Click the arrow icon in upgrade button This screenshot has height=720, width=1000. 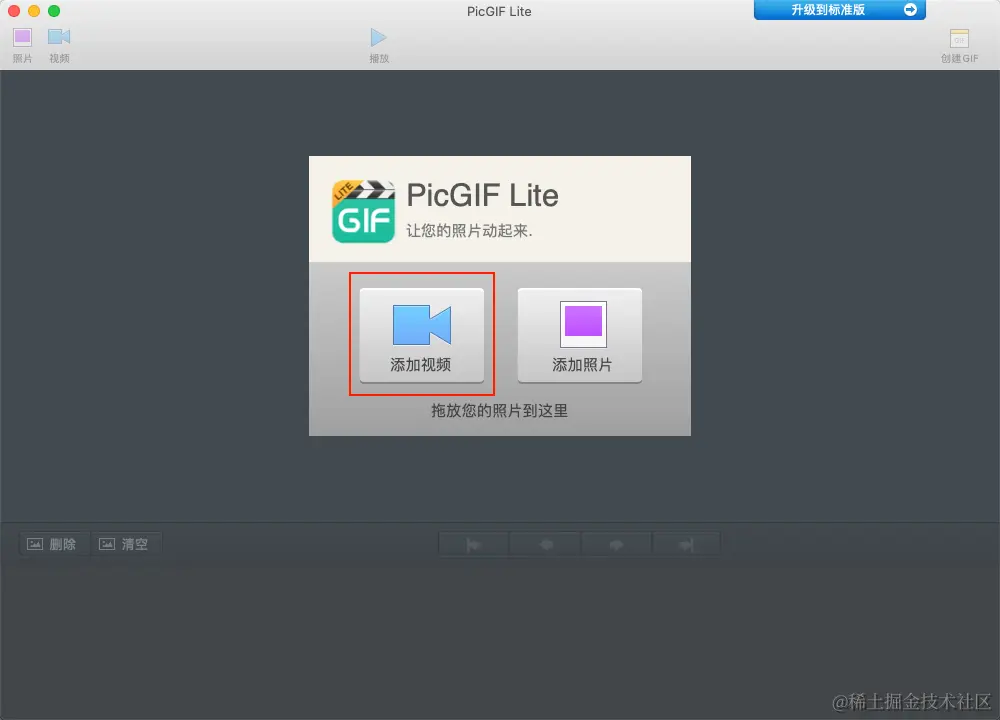(910, 10)
